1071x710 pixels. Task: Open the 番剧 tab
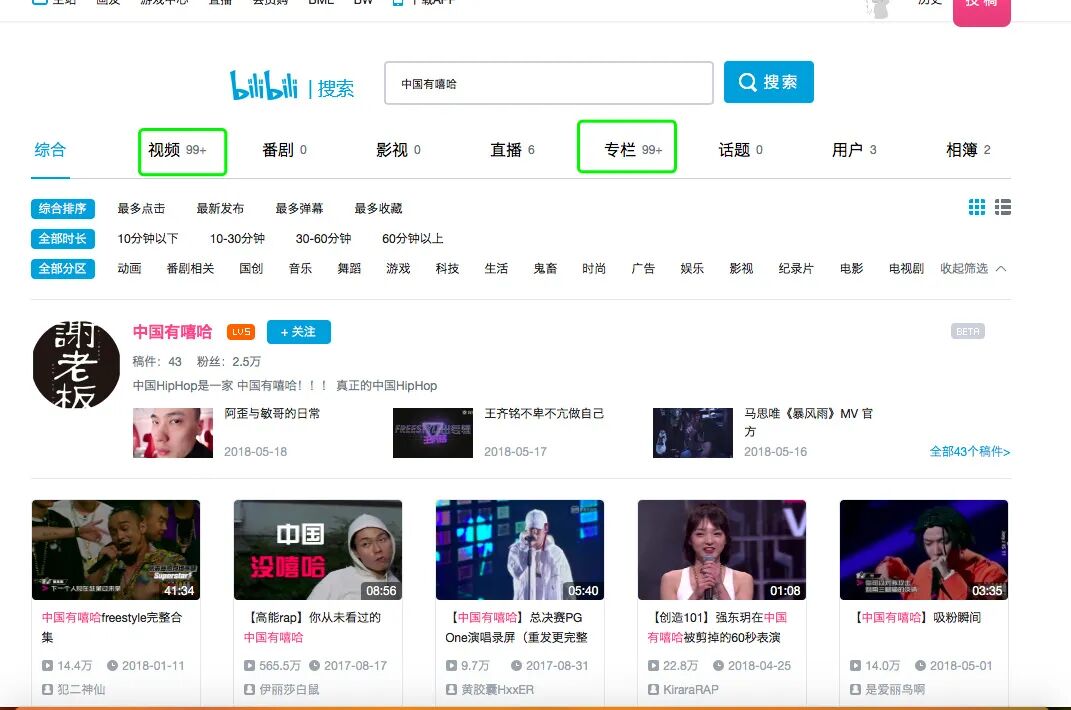pyautogui.click(x=284, y=150)
